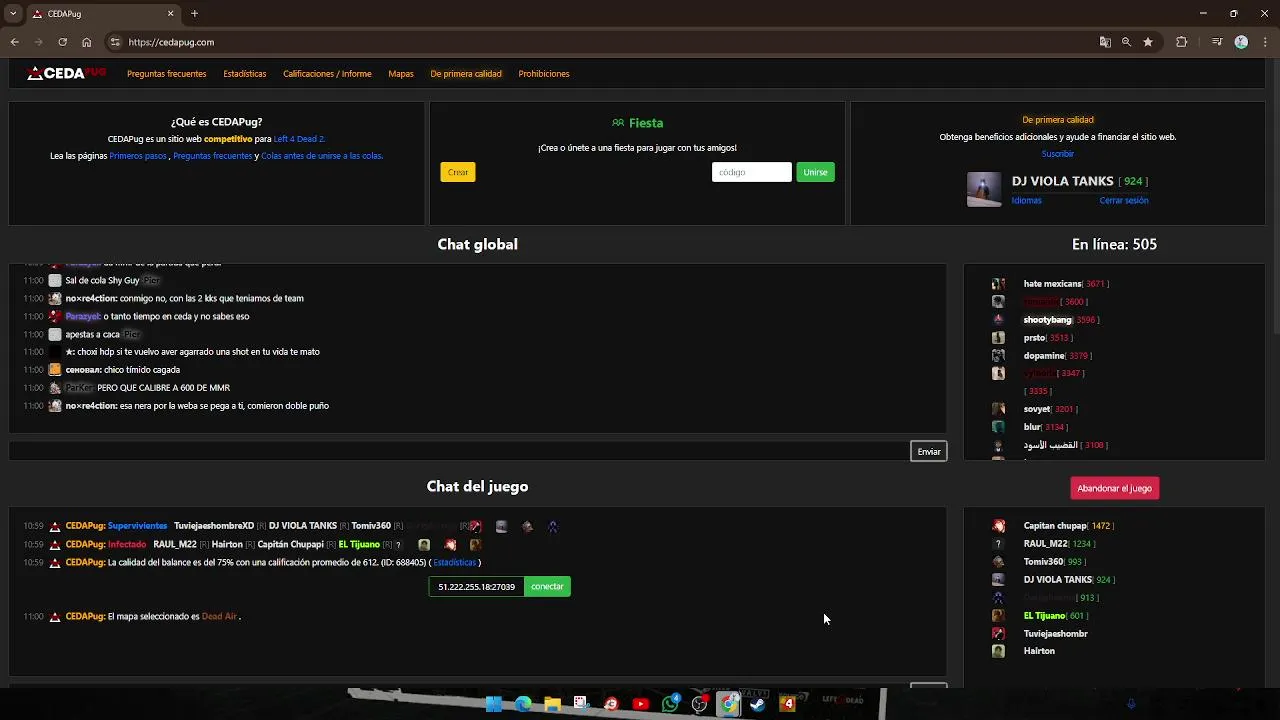Open browser home page button
Viewport: 1280px width, 720px height.
click(x=86, y=42)
